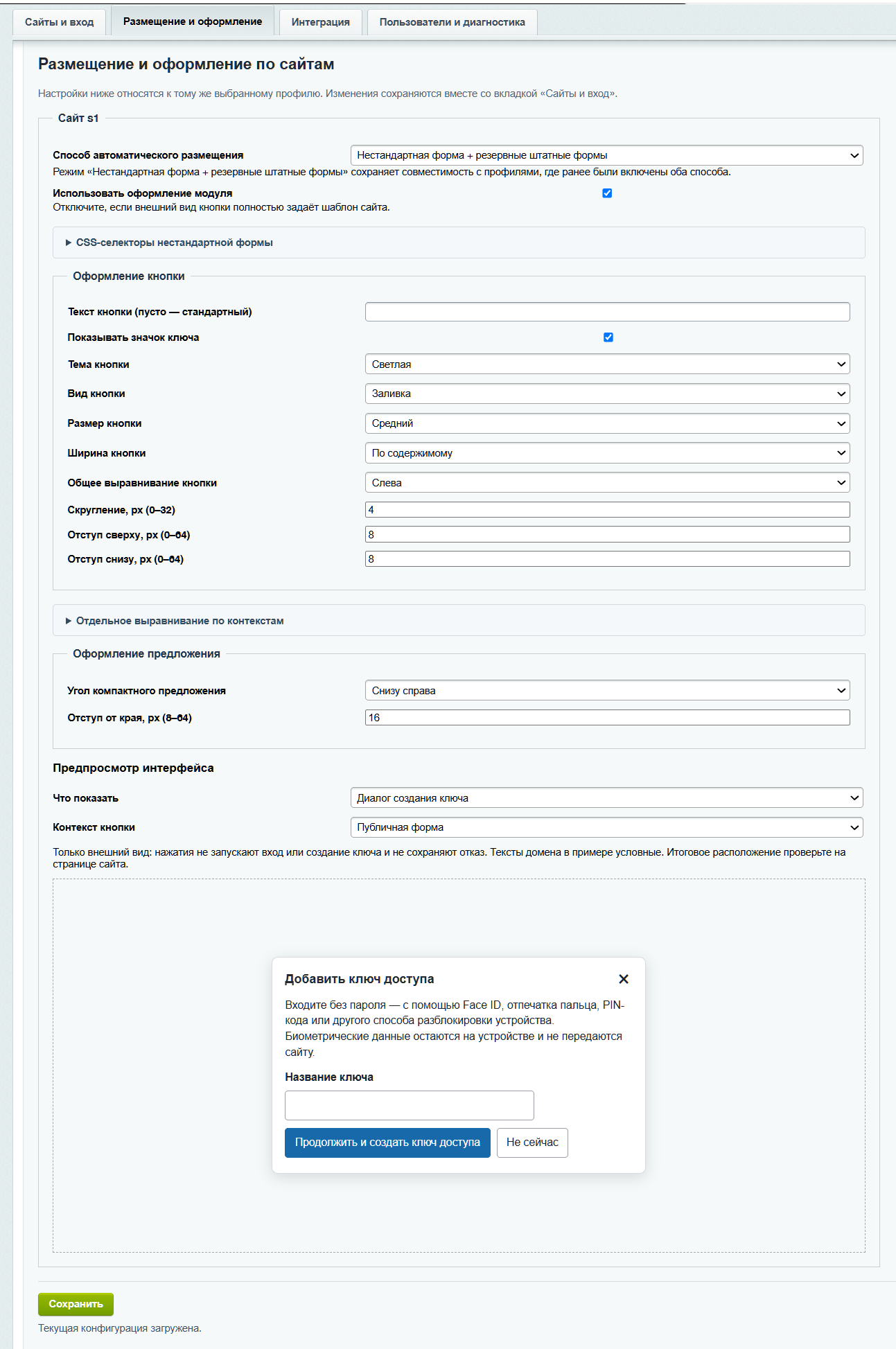This screenshot has height=1349, width=896.
Task: Click the "Оформление предложения" group legend
Action: pyautogui.click(x=146, y=654)
